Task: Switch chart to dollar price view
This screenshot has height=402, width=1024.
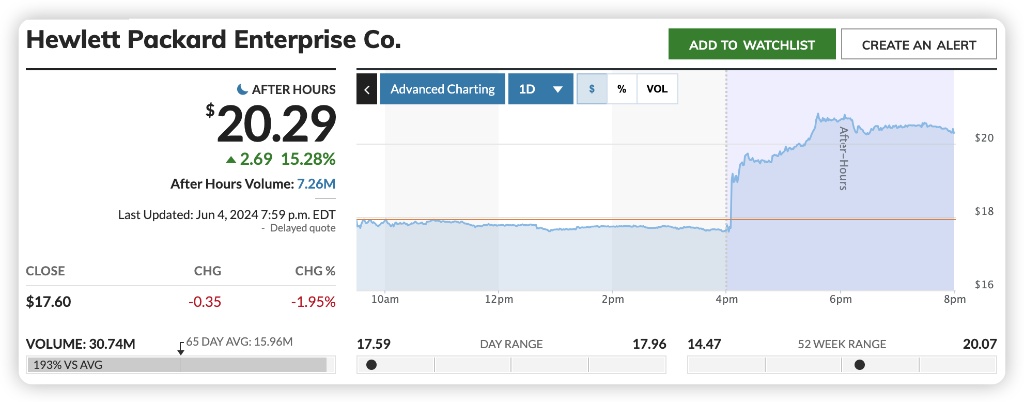Action: pos(592,89)
